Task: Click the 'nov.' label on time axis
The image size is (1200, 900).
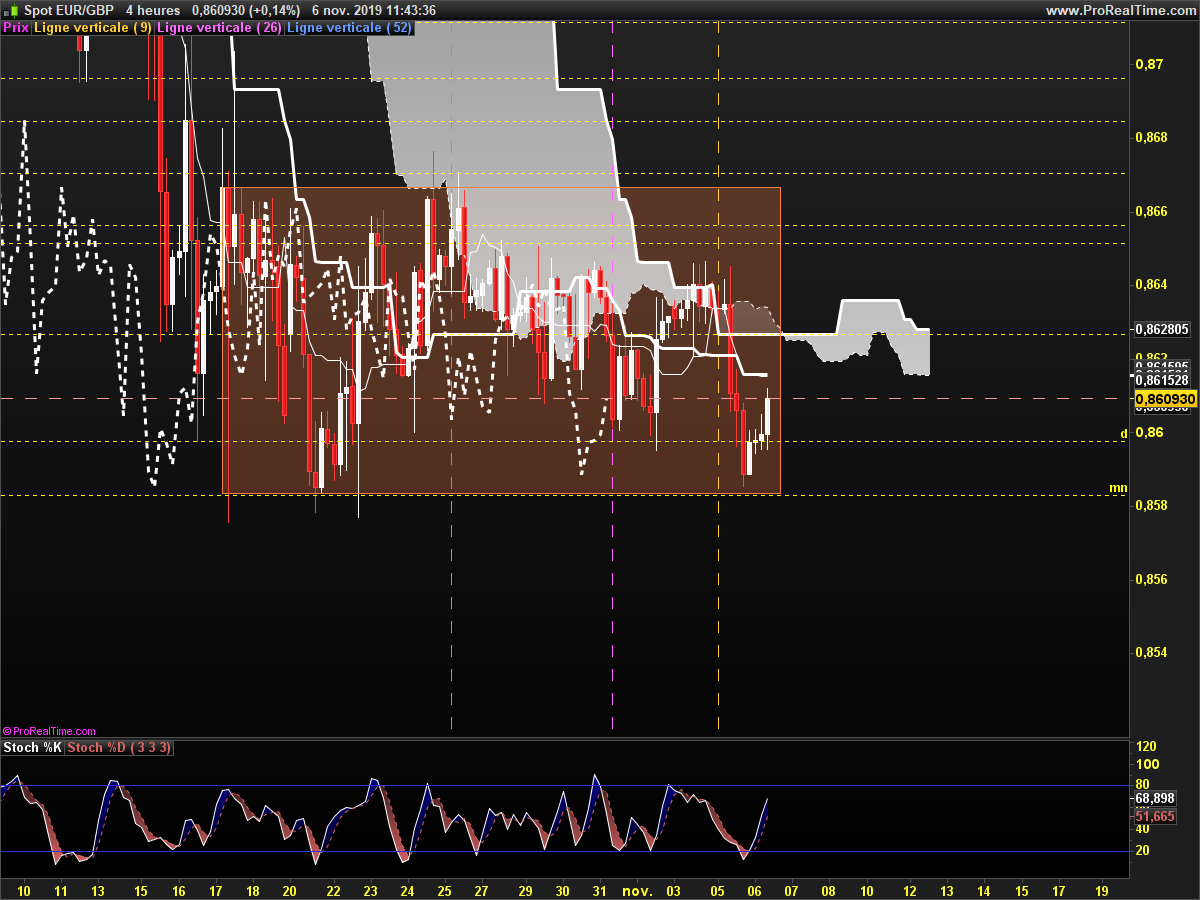Action: click(636, 889)
